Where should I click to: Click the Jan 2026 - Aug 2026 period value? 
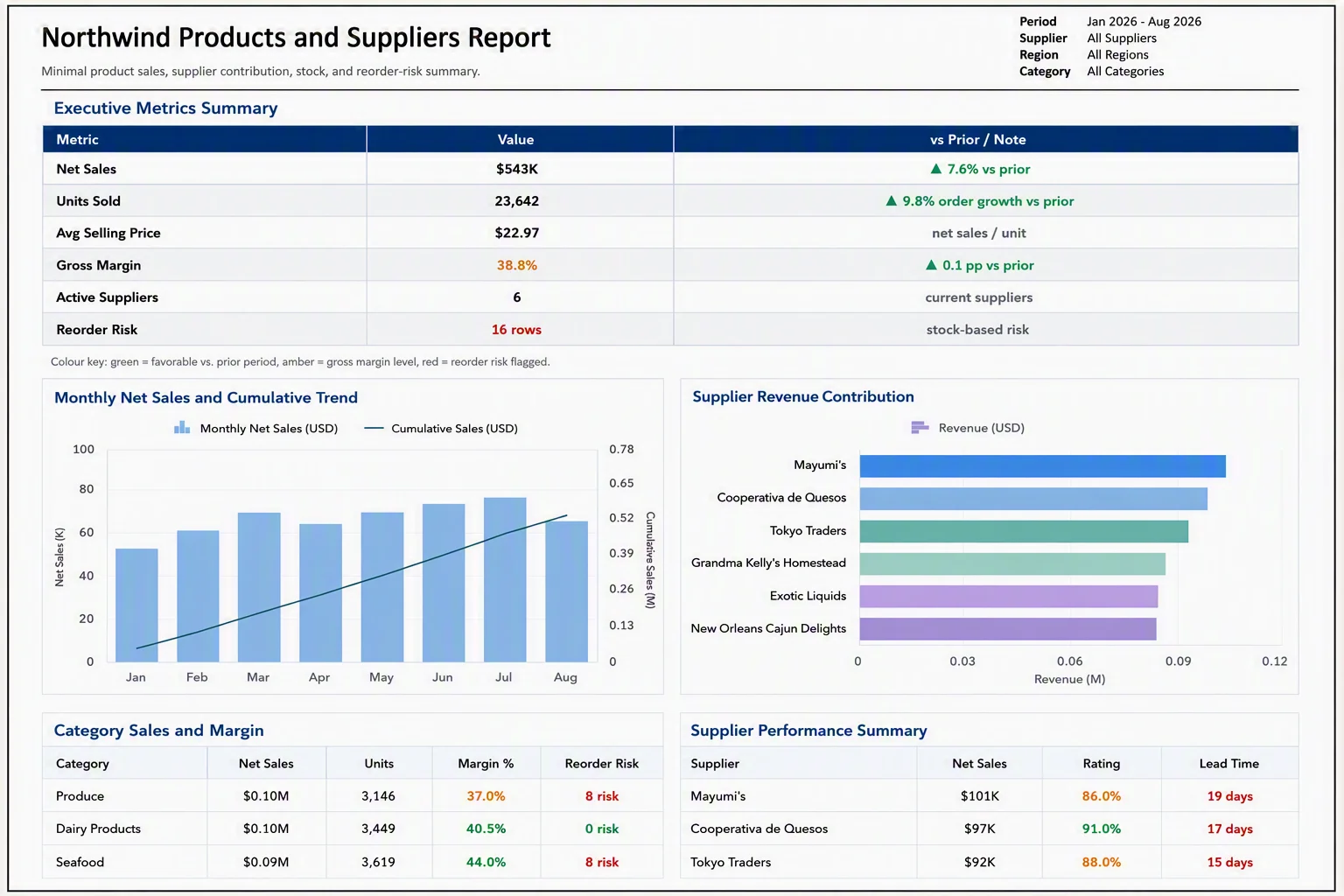1144,21
